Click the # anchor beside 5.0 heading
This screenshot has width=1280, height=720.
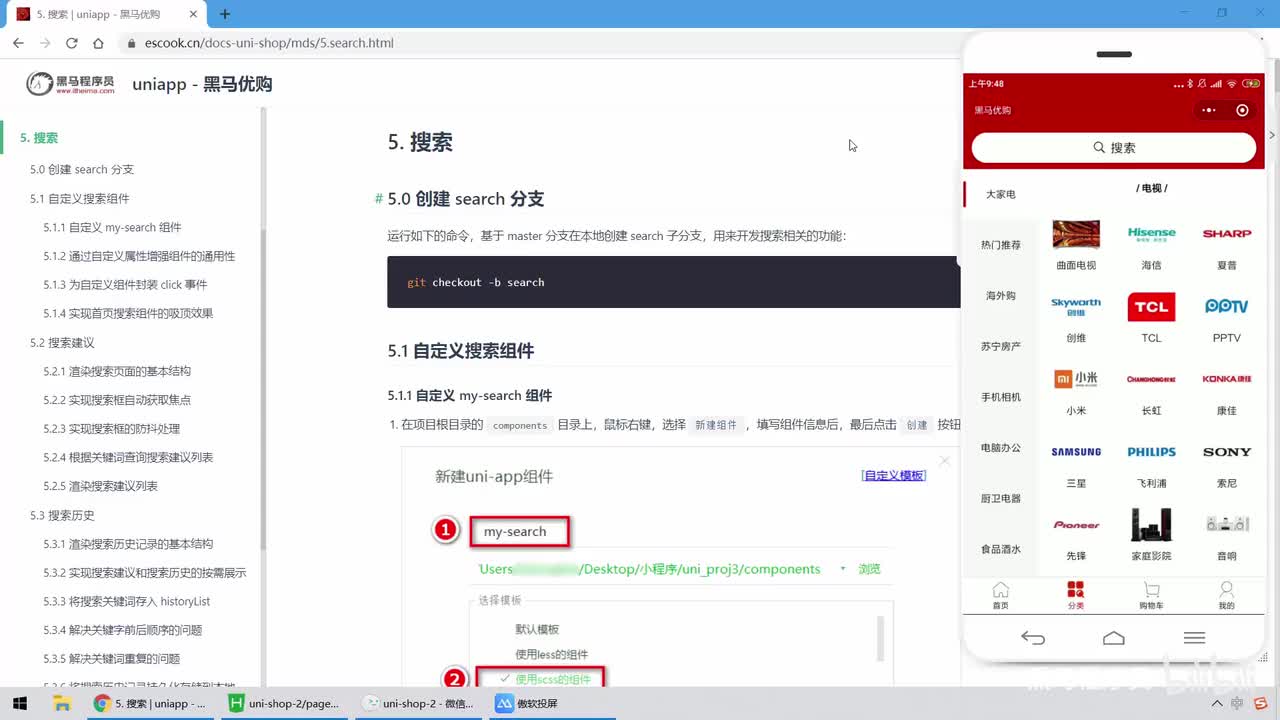379,199
